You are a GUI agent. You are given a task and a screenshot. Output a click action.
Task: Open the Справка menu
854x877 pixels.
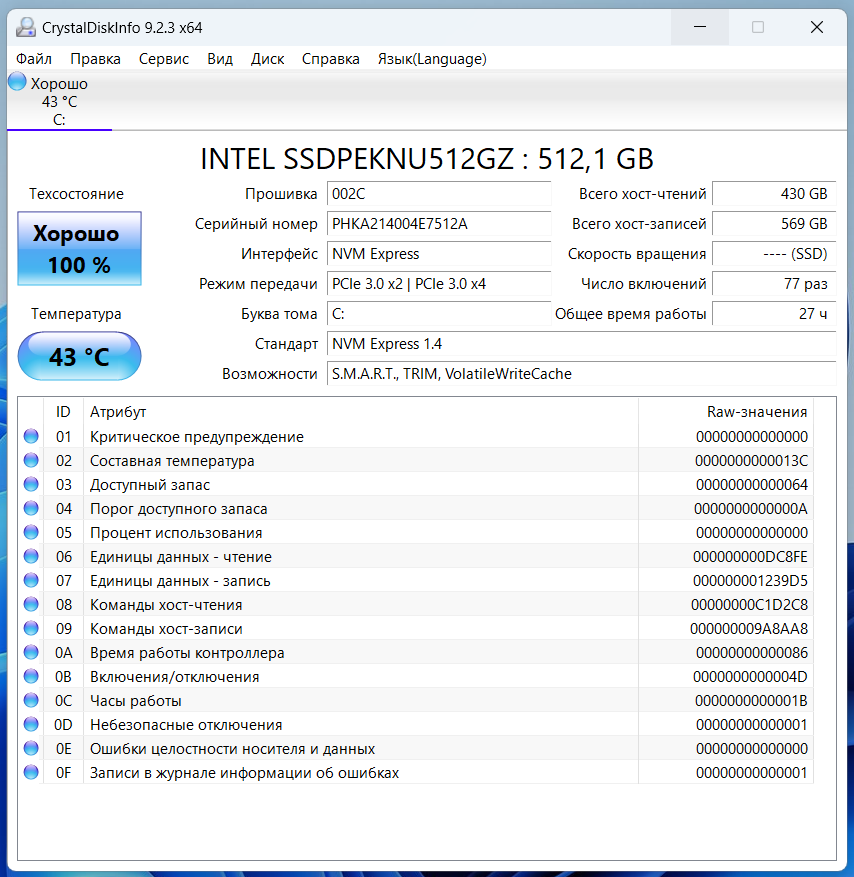pyautogui.click(x=330, y=59)
